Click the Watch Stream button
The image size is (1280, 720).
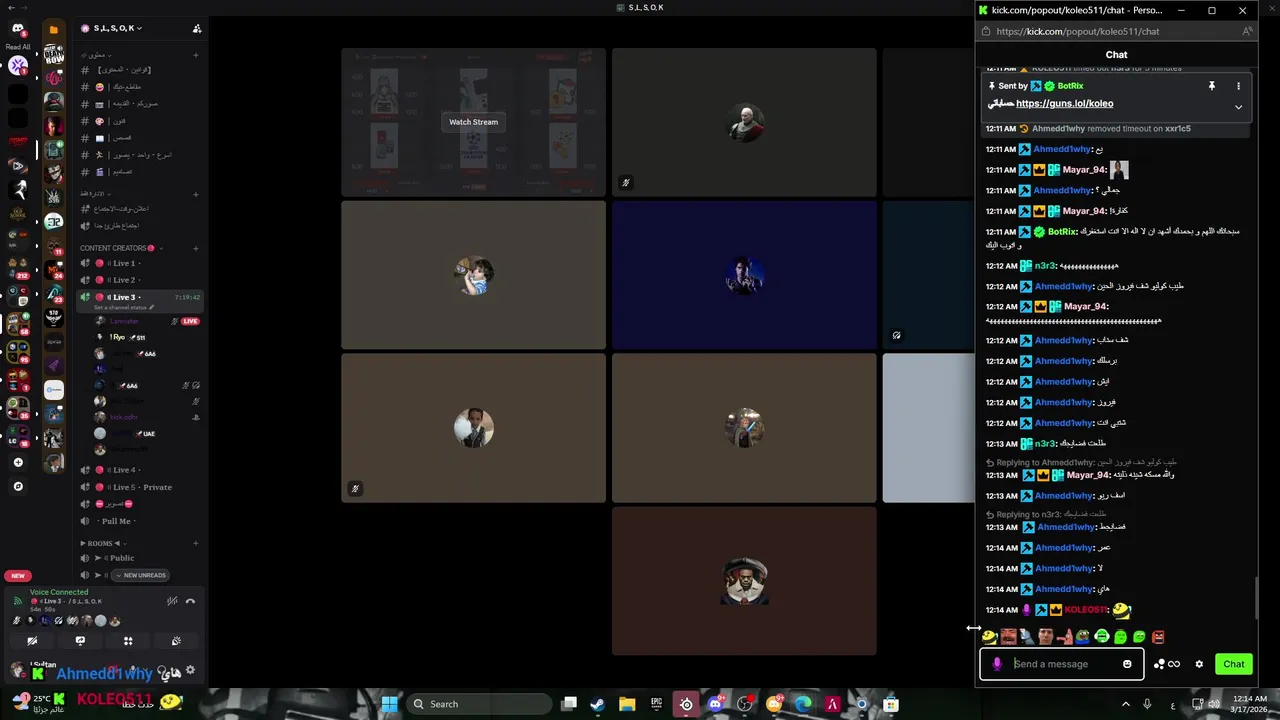(473, 122)
